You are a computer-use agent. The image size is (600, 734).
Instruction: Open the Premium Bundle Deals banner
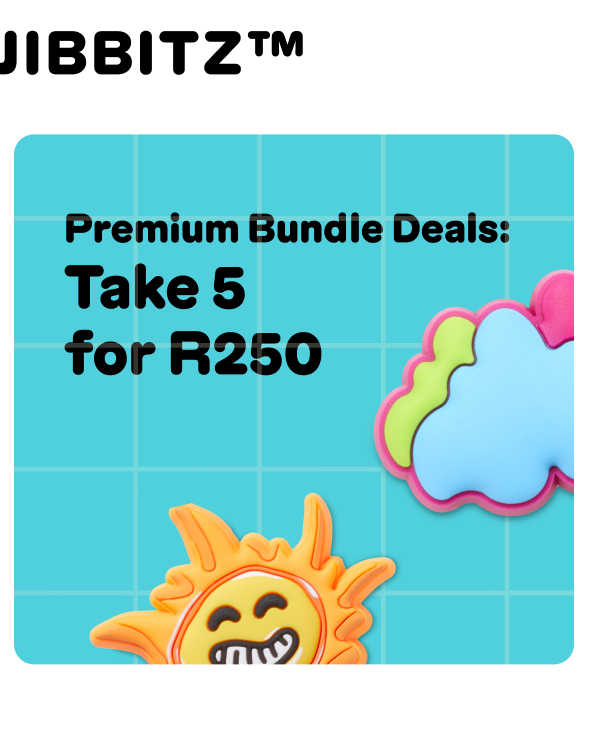click(x=294, y=399)
